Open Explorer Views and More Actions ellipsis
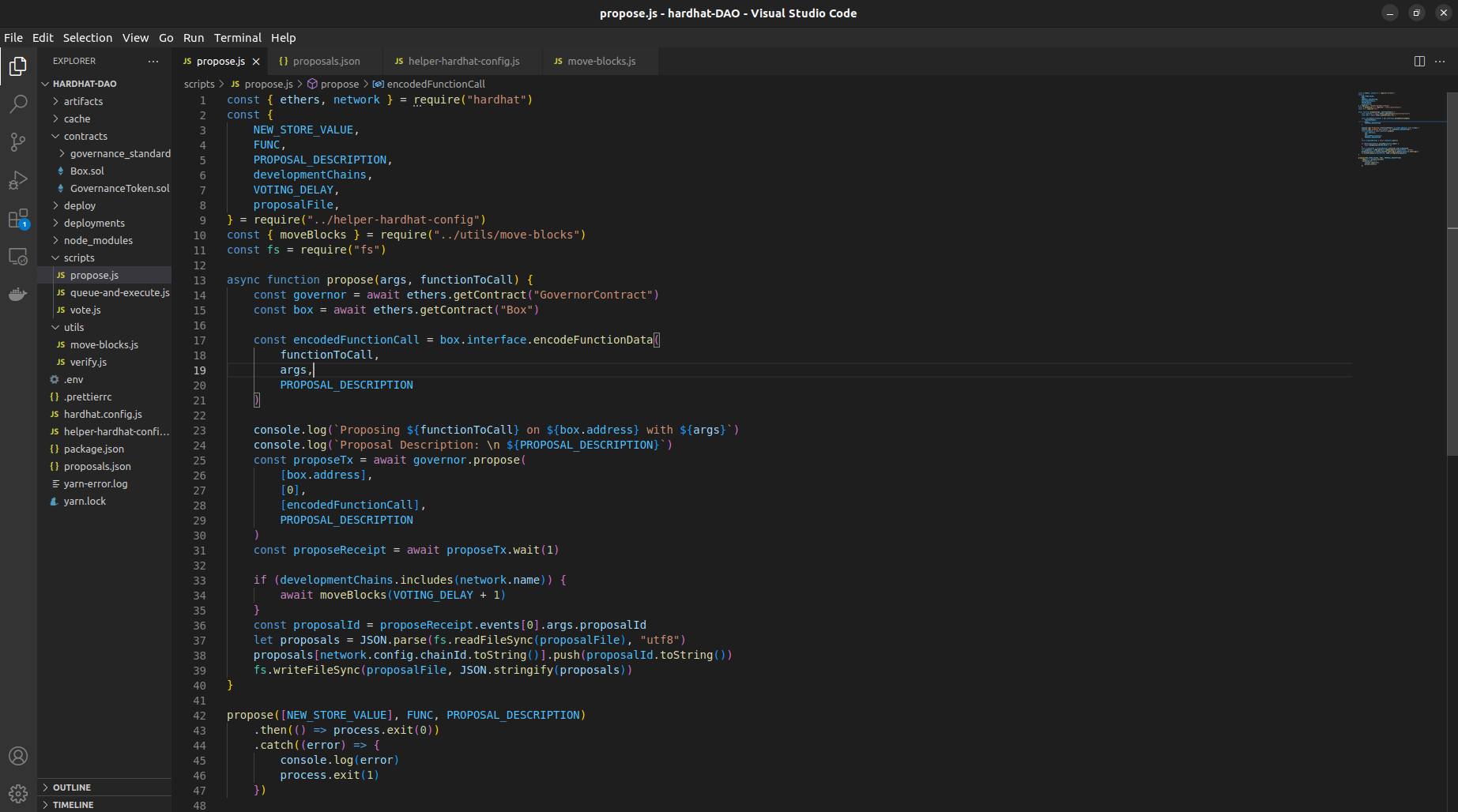Screen dimensions: 1458x812 tap(153, 61)
